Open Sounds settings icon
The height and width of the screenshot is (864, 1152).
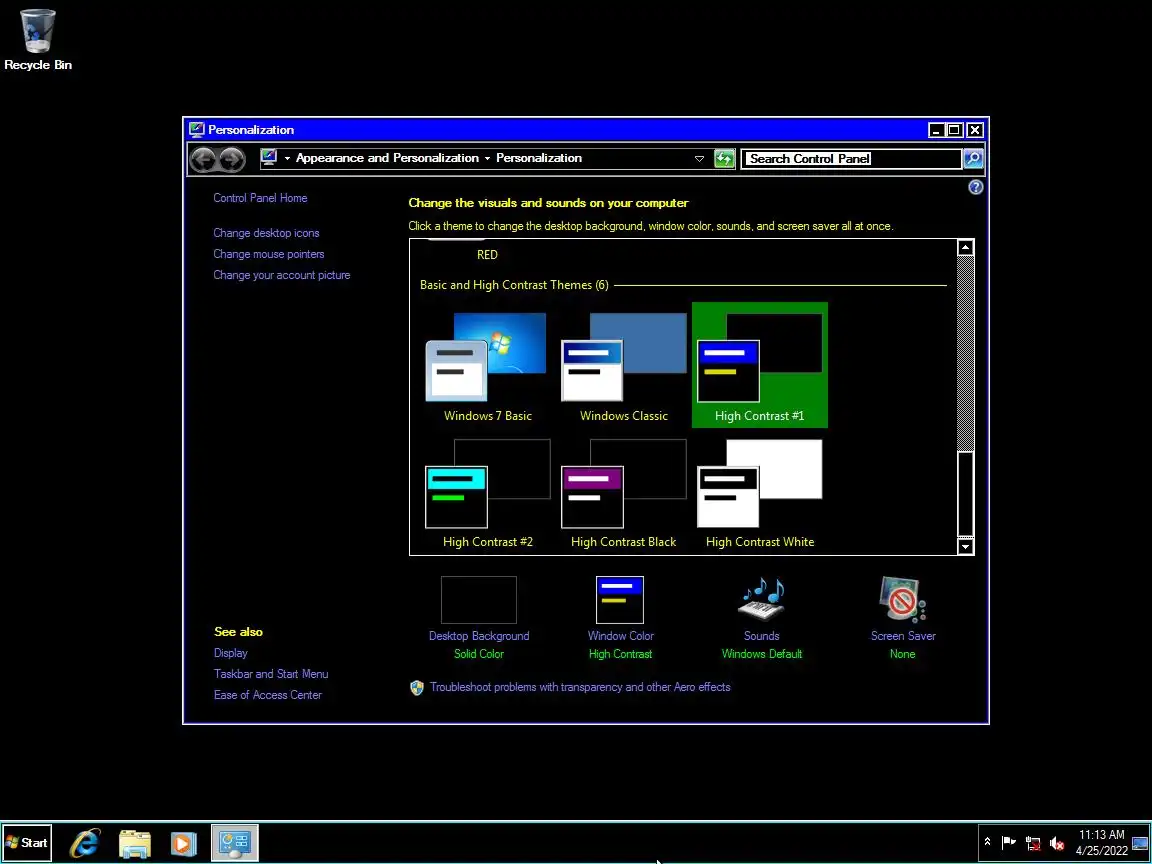[761, 600]
